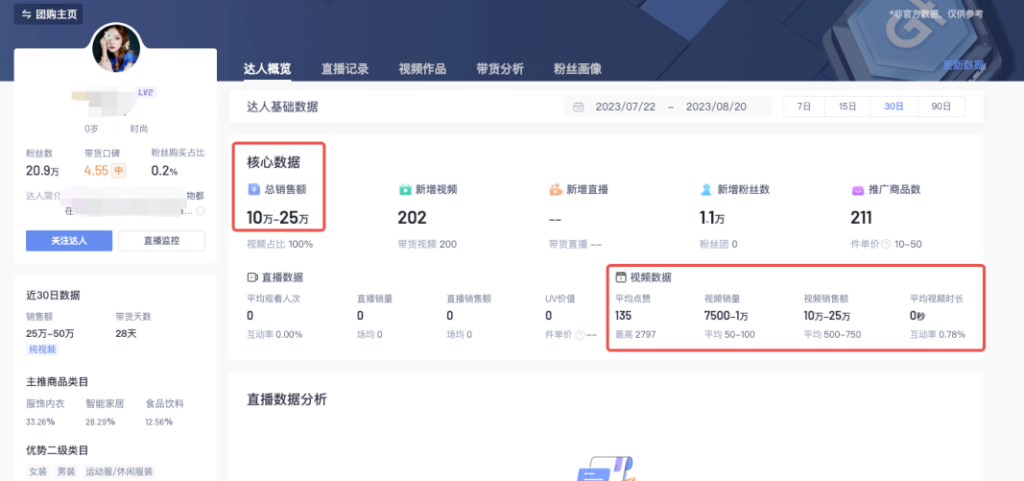Click the 新增直播 icon
The image size is (1024, 481).
pos(555,190)
